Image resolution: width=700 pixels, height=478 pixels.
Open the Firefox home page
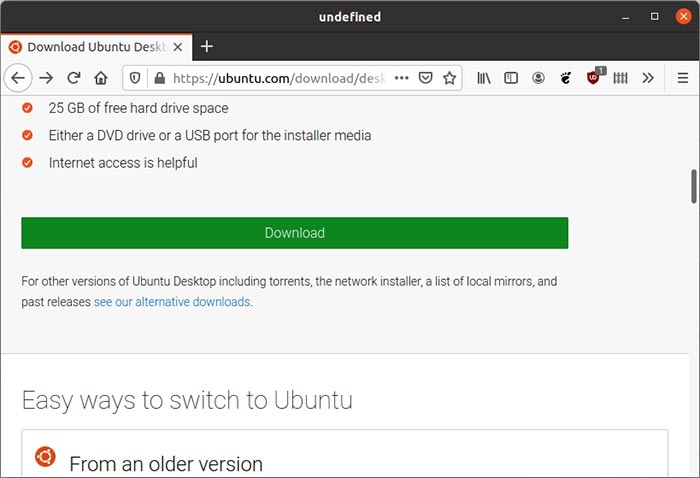point(101,78)
